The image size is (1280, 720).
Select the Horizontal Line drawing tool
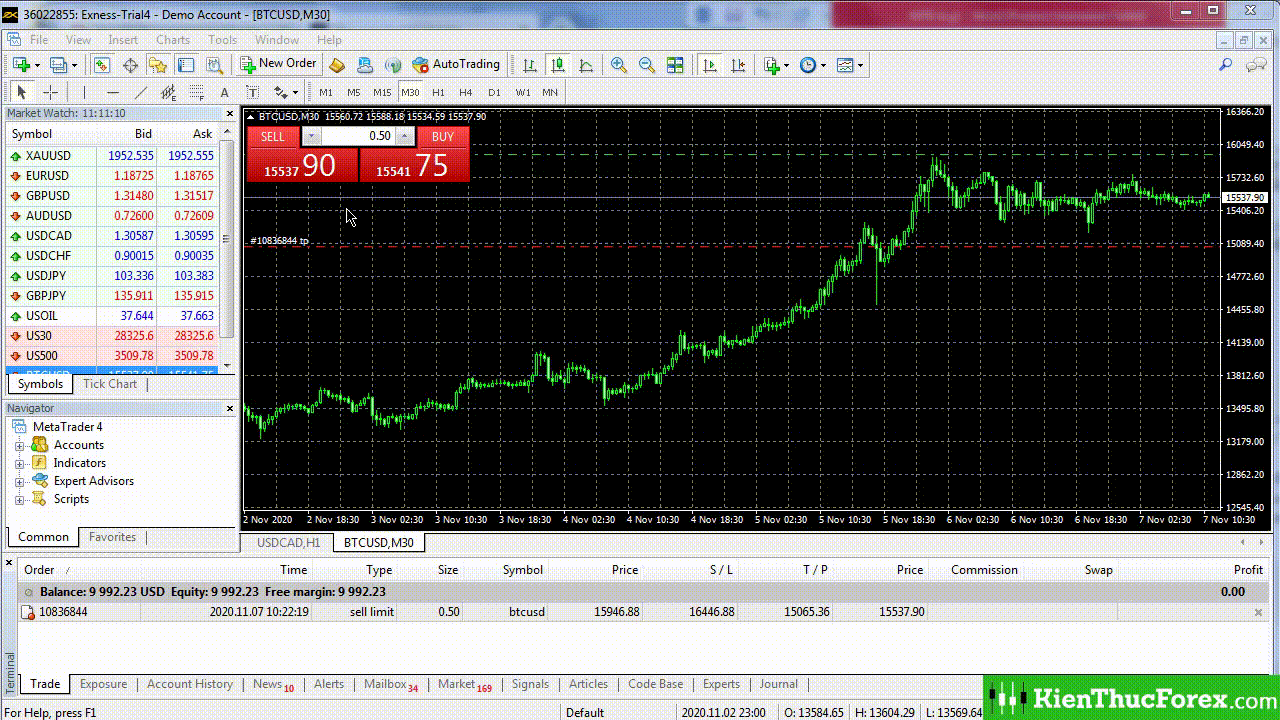coord(112,92)
